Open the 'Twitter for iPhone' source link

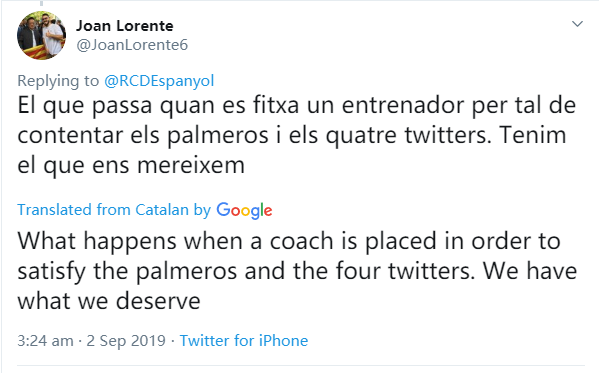click(244, 341)
